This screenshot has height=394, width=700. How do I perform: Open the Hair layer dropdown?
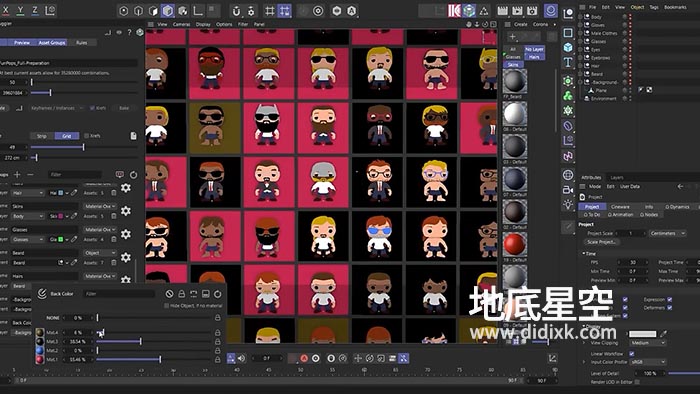point(28,193)
